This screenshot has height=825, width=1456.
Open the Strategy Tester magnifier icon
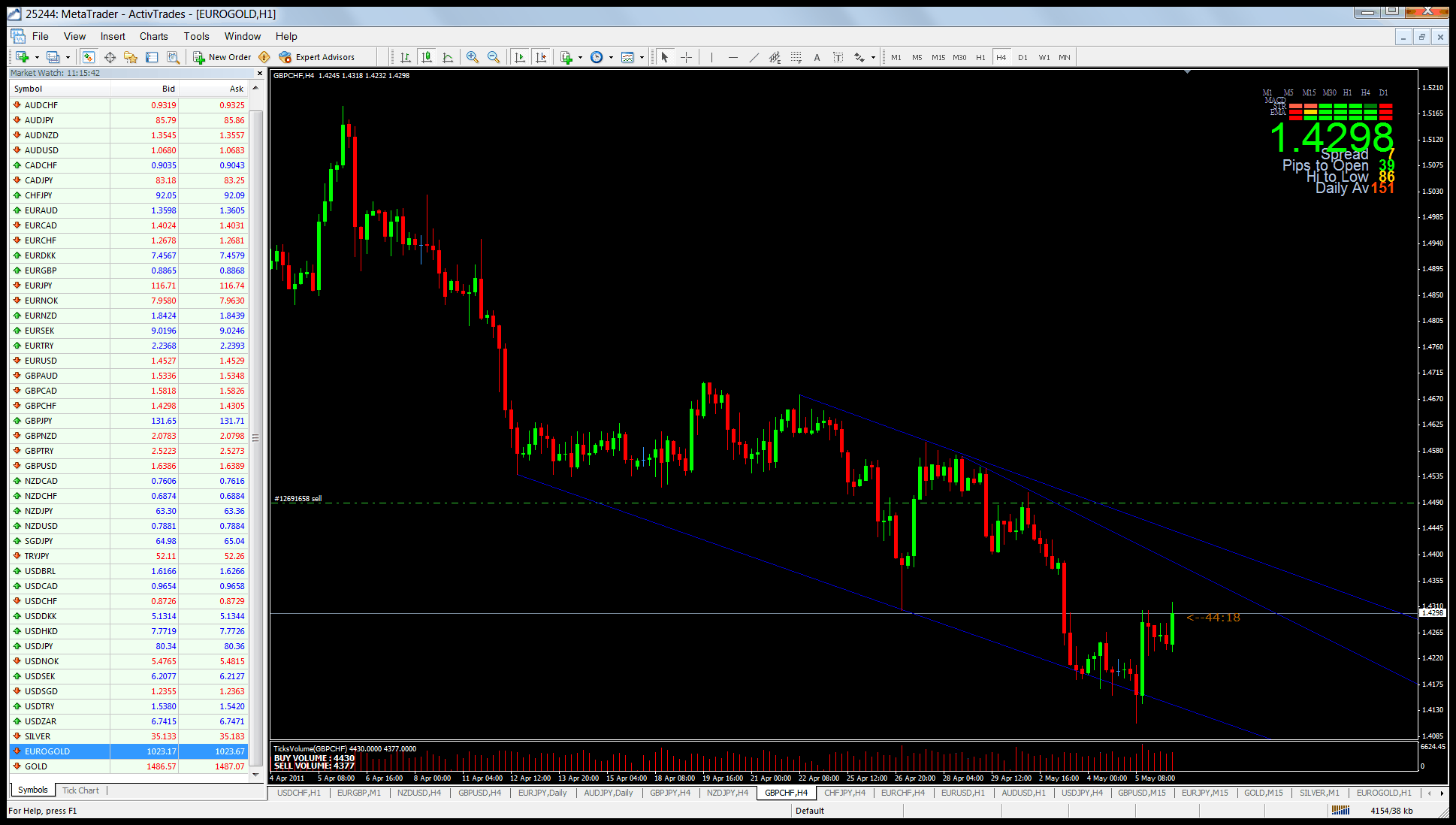tap(173, 57)
